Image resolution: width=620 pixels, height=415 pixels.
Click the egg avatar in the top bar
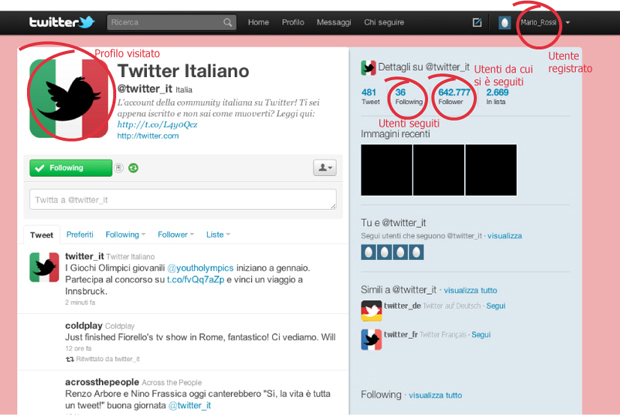click(504, 23)
